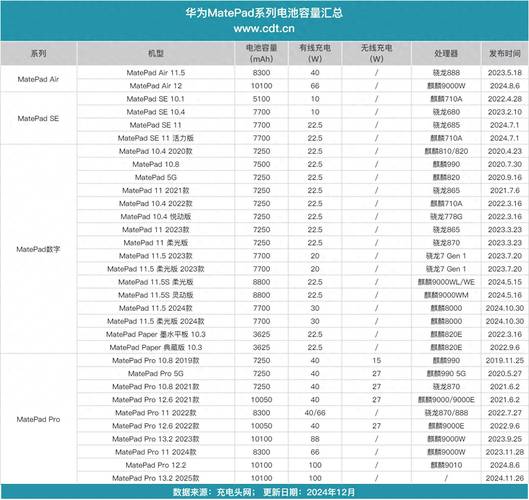The image size is (529, 500).
Task: Select the 发布时间 column header
Action: [x=505, y=53]
